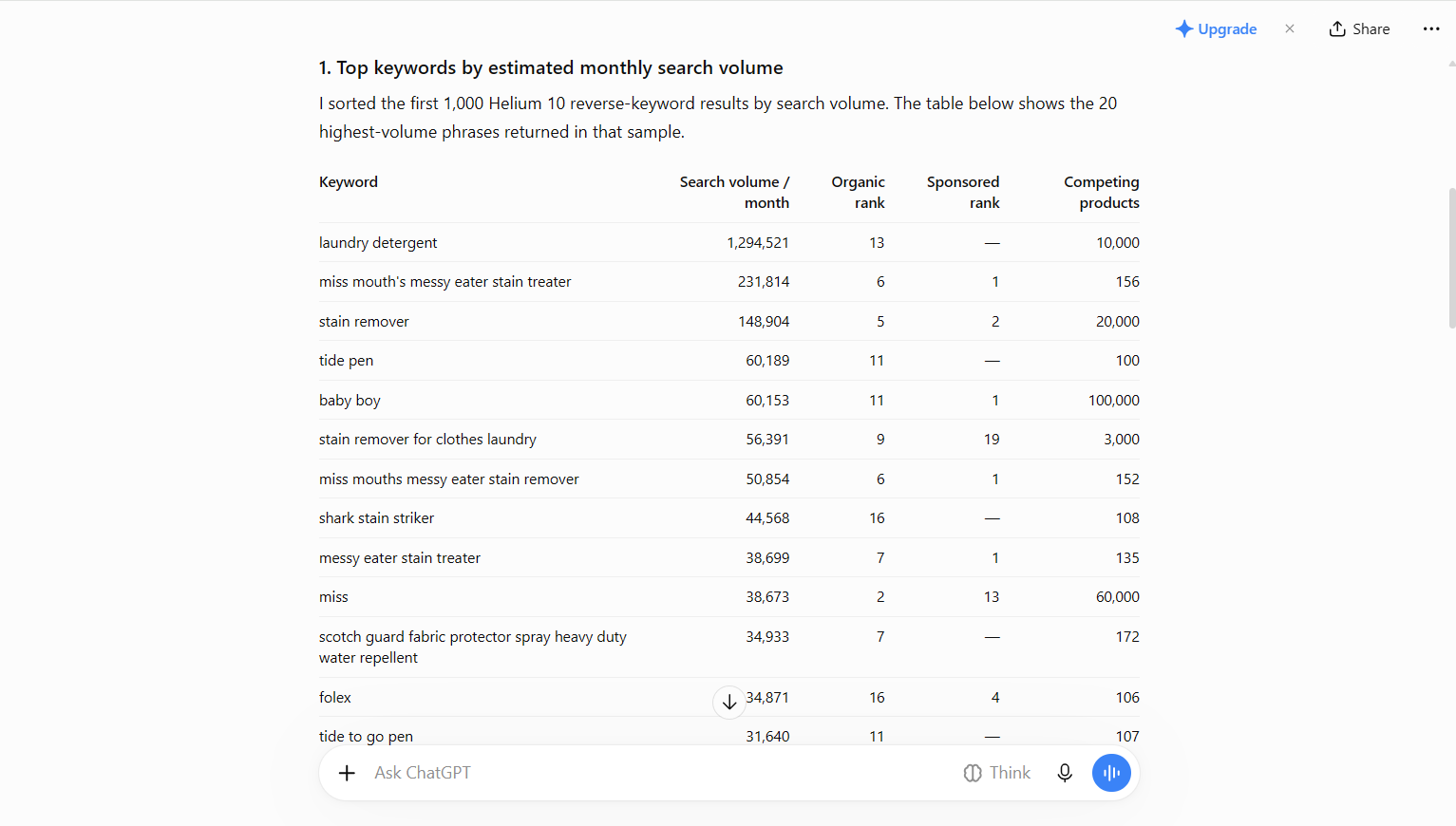Click the 'tide to go pen' keyword

(x=366, y=737)
